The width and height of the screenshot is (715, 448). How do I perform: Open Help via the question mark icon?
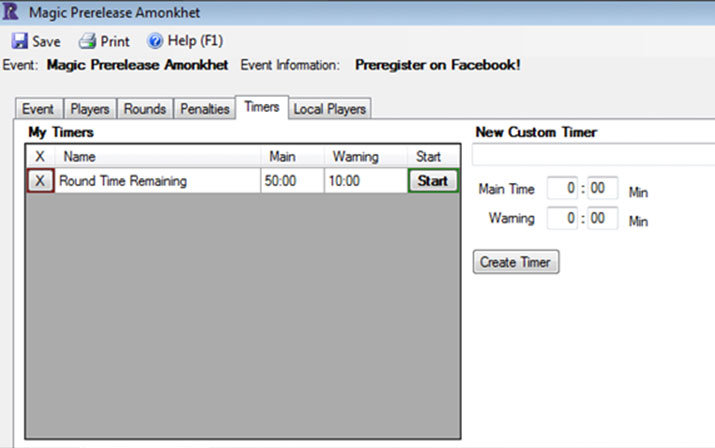(155, 41)
